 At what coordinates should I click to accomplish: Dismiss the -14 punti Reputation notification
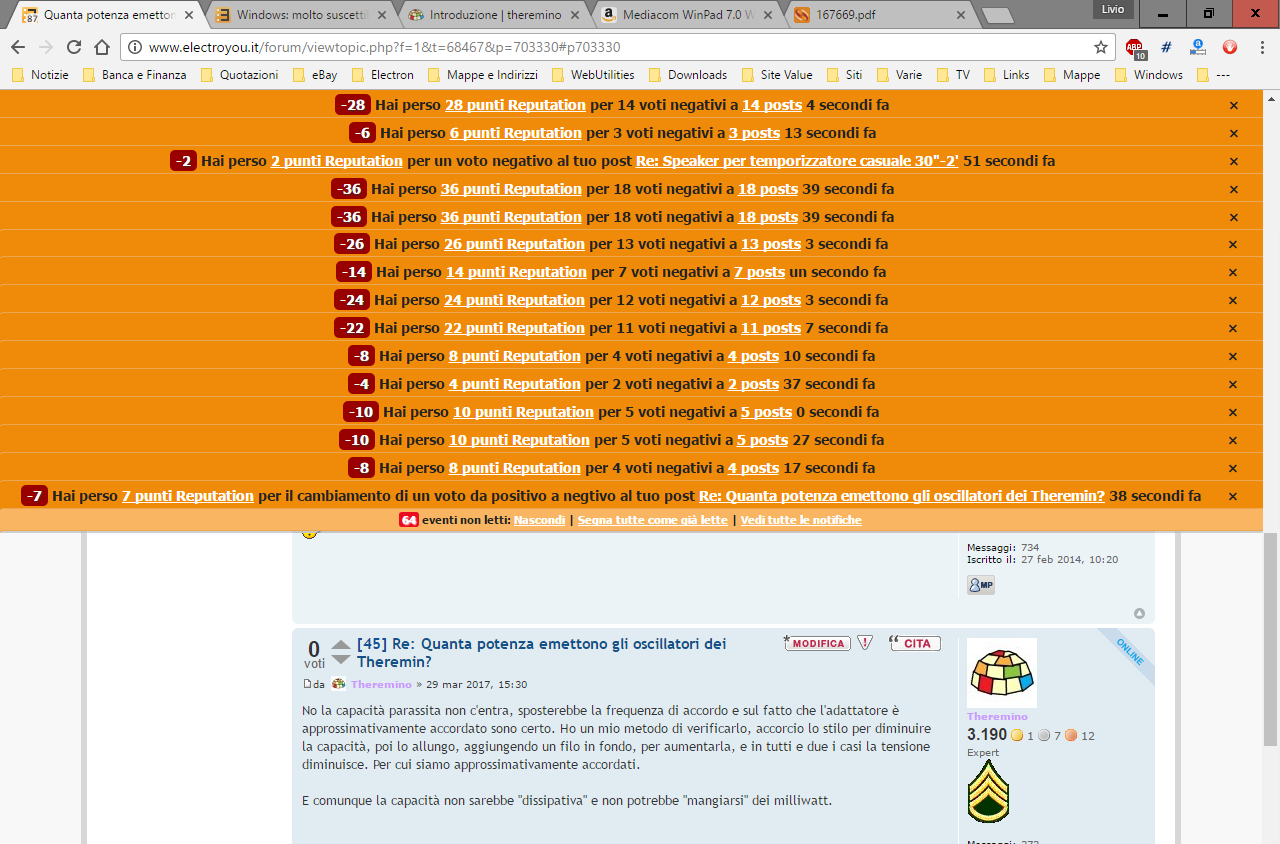1233,272
